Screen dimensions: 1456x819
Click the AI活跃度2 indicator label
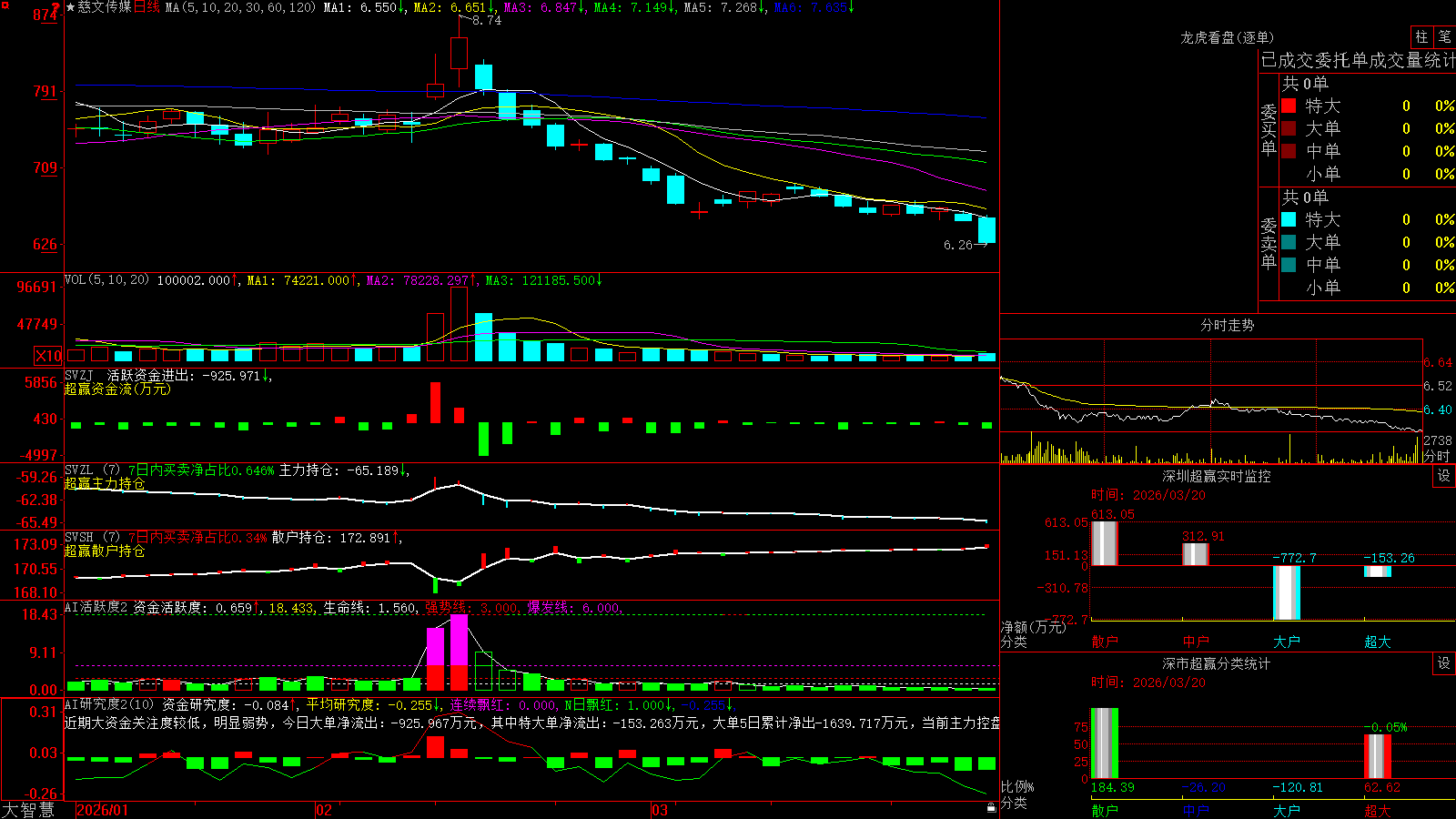[96, 608]
